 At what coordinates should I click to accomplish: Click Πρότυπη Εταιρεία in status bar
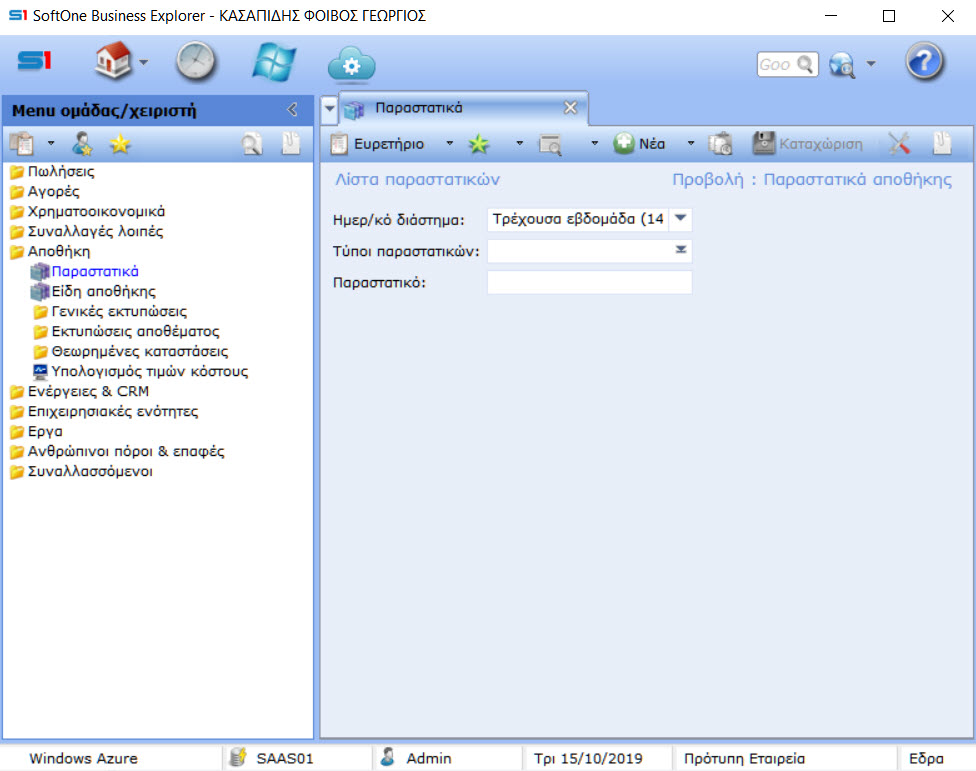tap(744, 759)
